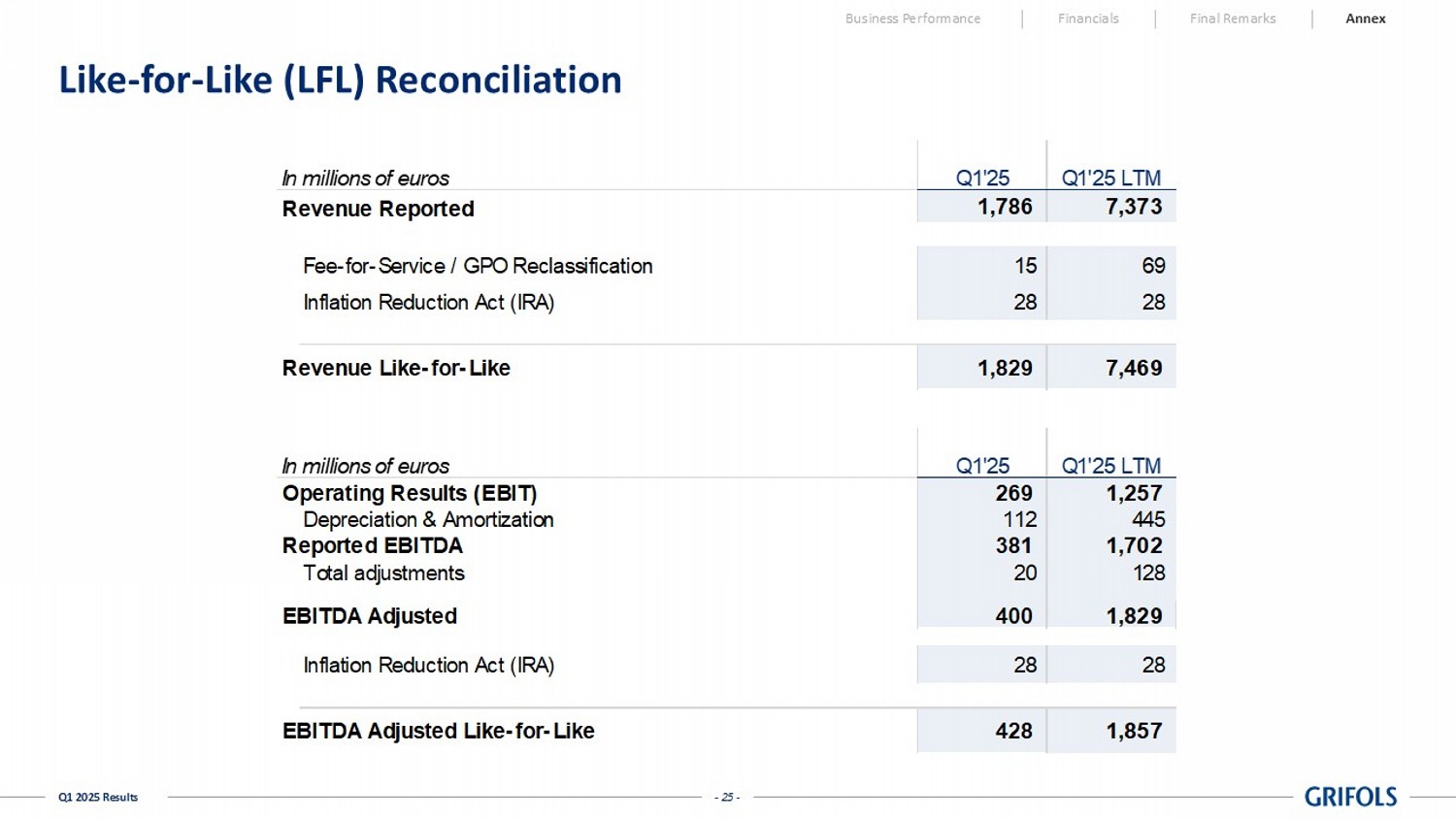Click the page number 25 in footer
Viewport: 1456px width, 819px height.
727,797
